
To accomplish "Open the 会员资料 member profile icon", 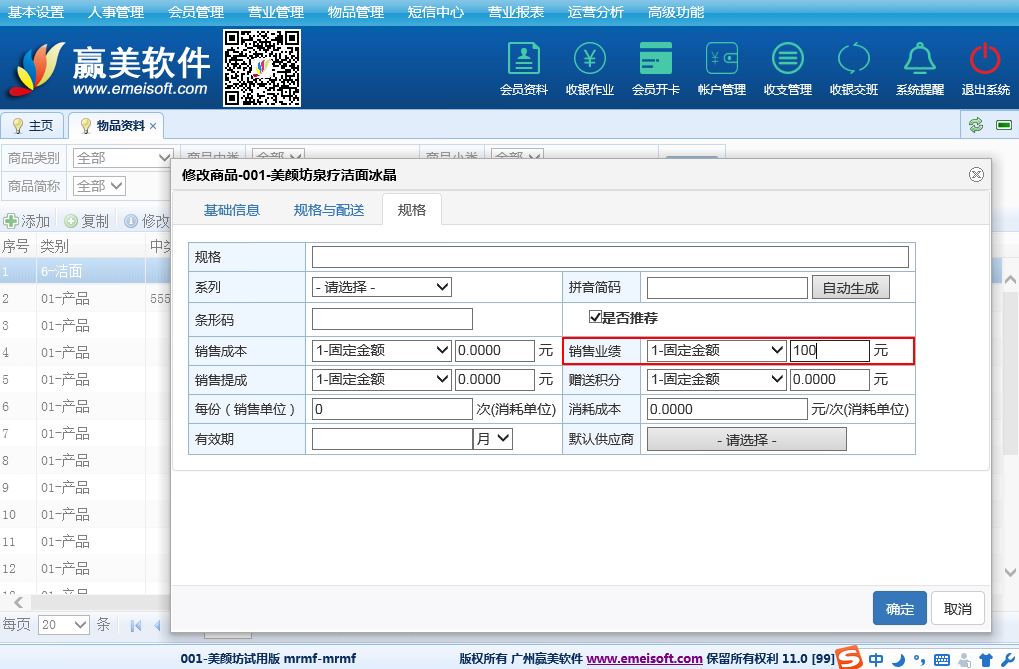I will pos(523,60).
